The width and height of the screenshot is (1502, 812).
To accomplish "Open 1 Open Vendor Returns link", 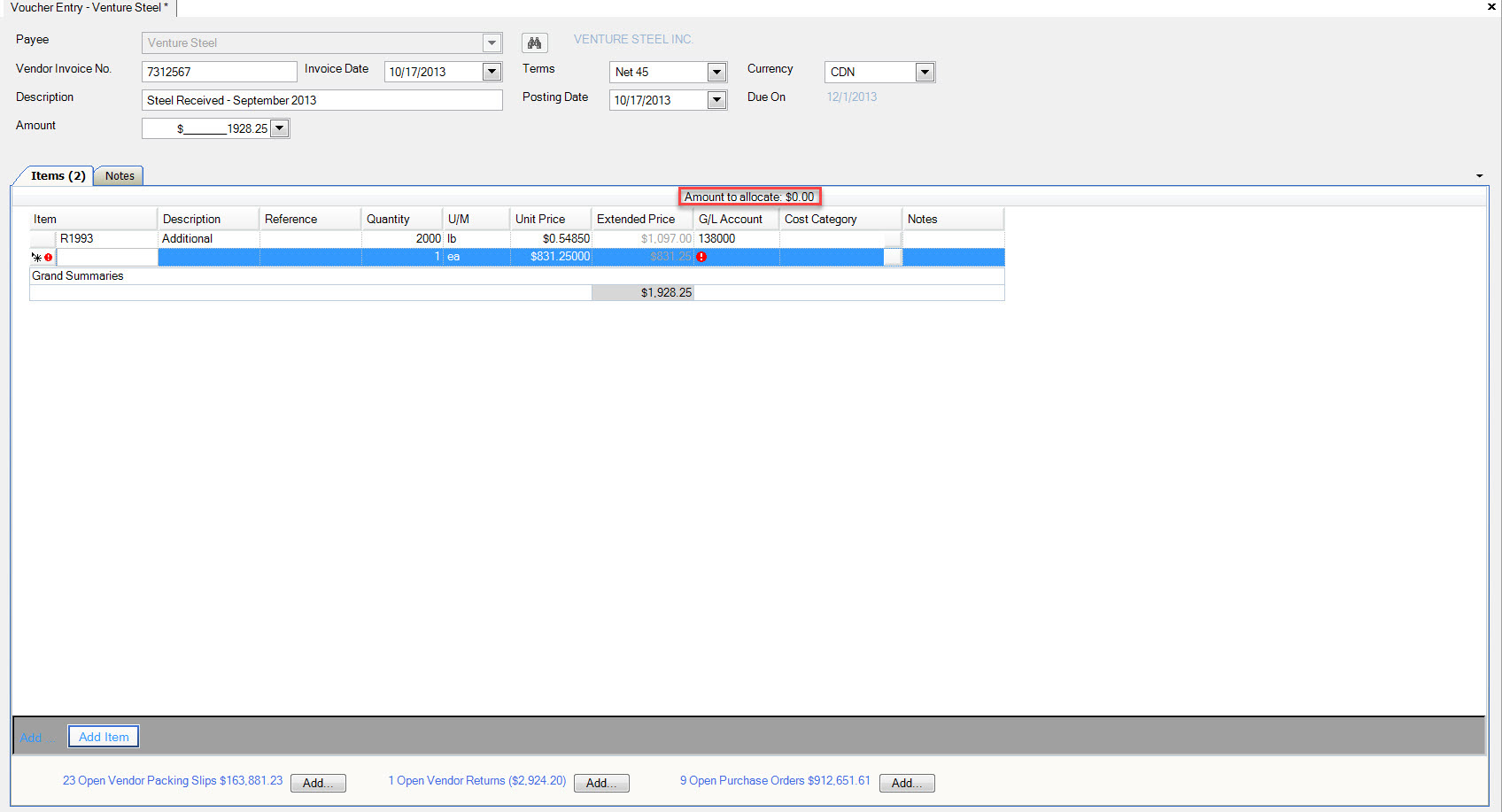I will click(477, 780).
